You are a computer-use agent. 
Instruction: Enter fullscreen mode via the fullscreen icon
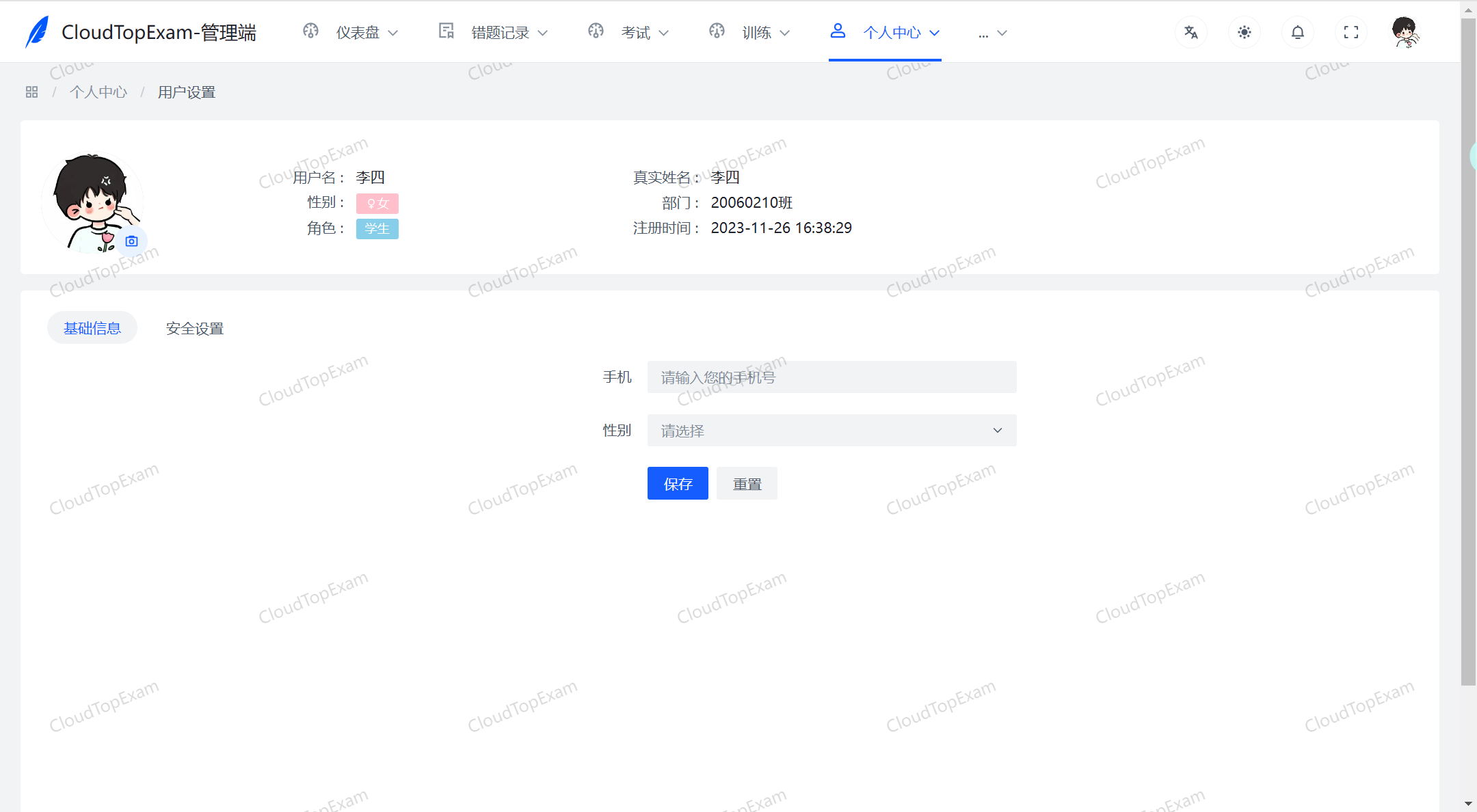pos(1350,31)
